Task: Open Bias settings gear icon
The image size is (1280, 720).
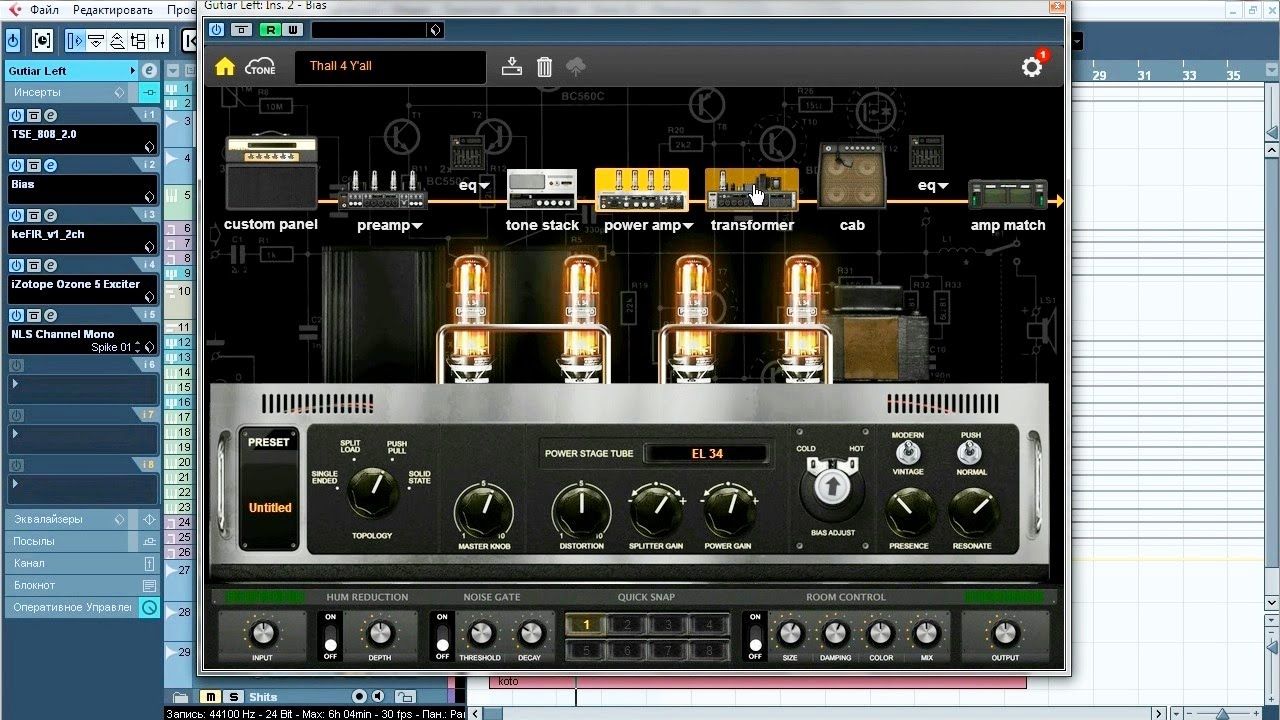Action: coord(1032,67)
